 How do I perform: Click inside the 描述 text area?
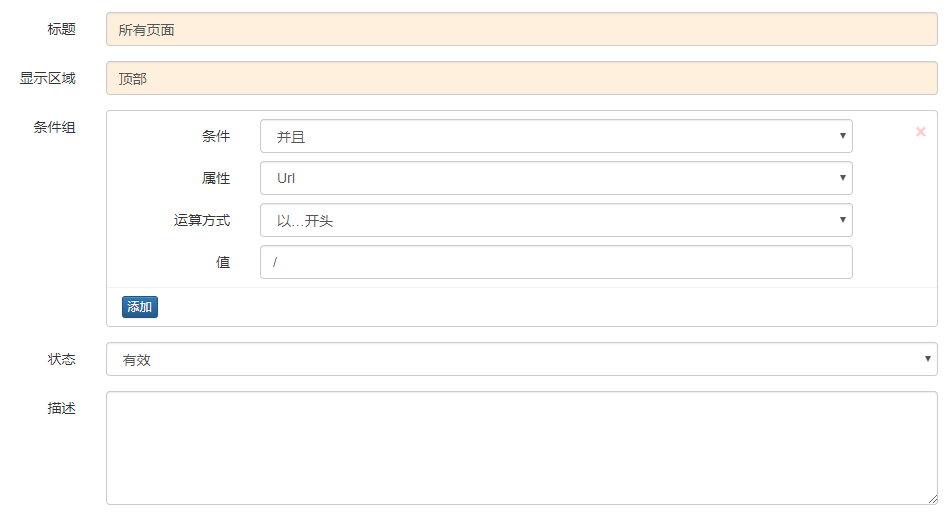[x=522, y=448]
